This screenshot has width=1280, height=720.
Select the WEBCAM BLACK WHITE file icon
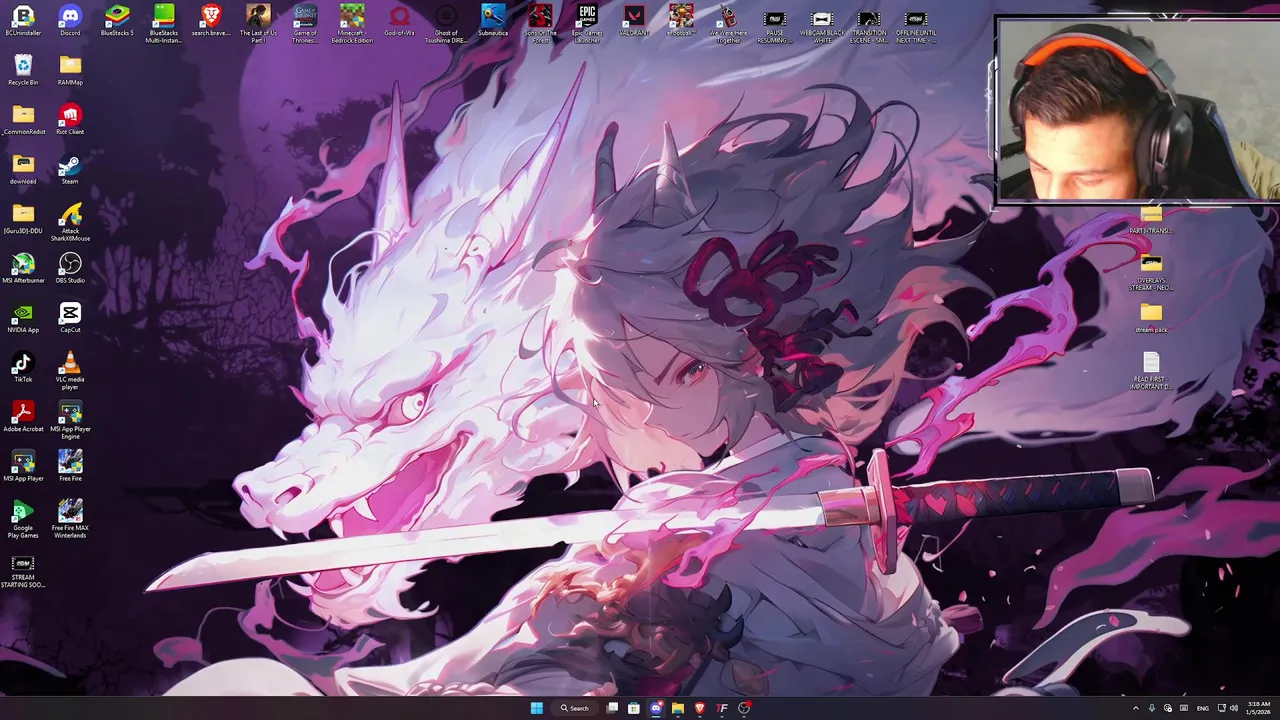point(822,26)
